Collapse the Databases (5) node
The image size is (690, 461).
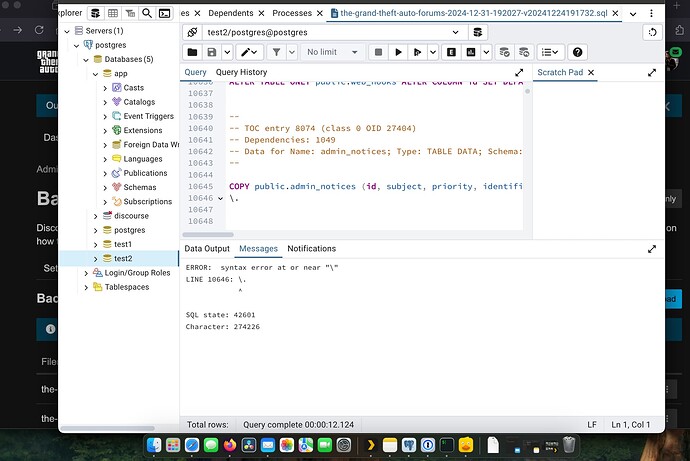tap(86, 60)
